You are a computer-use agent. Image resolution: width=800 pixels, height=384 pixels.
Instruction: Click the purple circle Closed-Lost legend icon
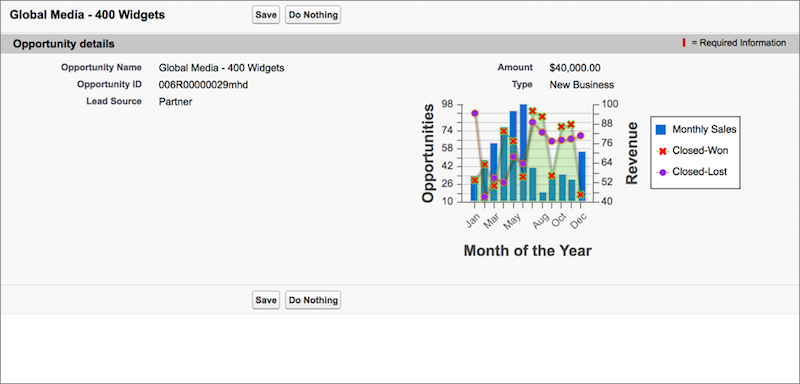pos(662,172)
